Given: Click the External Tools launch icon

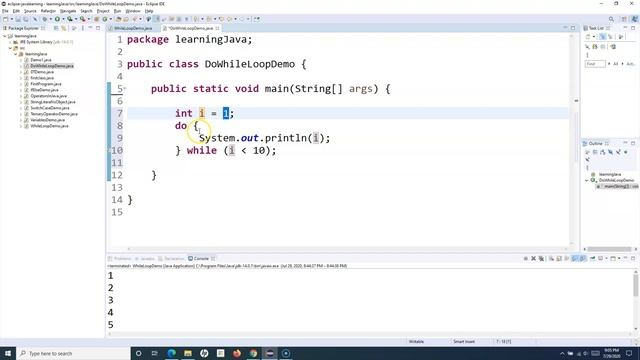Looking at the screenshot, I should coord(83,19).
